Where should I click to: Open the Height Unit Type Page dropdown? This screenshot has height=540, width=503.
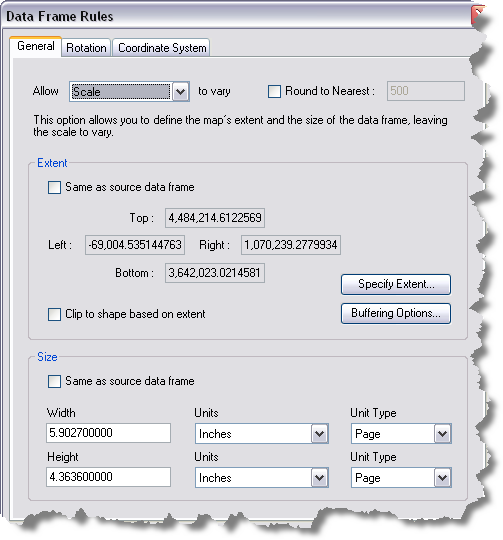coord(401,477)
